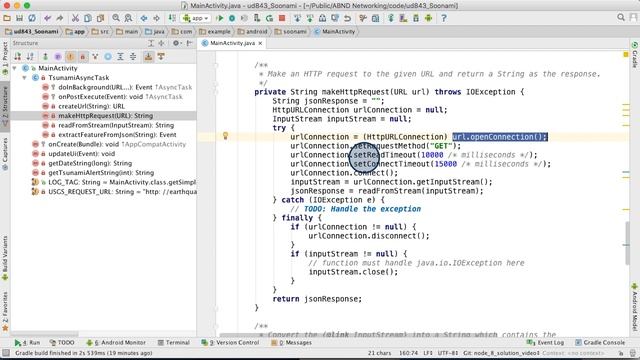Open the AVD Manager icon
This screenshot has width=640, height=360.
403,18
